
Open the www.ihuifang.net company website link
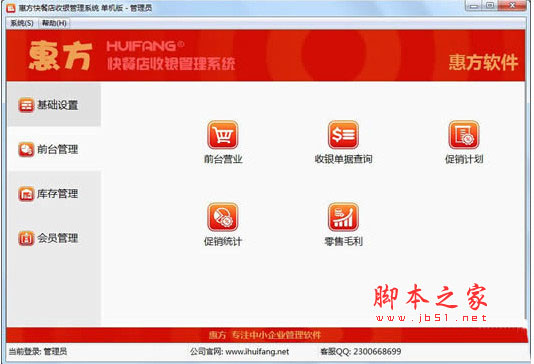tap(257, 352)
